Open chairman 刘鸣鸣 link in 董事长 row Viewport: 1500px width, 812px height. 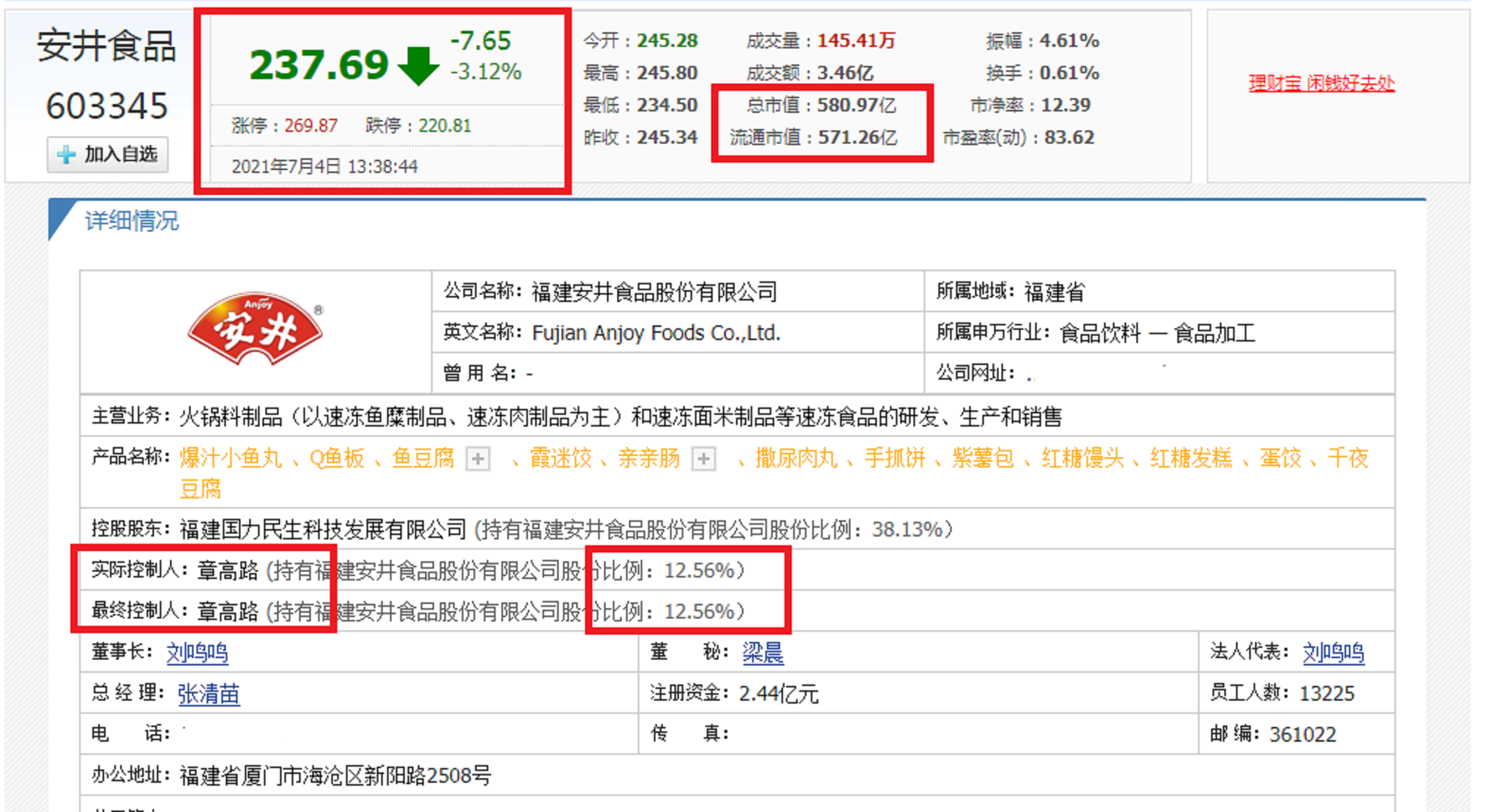click(x=197, y=652)
